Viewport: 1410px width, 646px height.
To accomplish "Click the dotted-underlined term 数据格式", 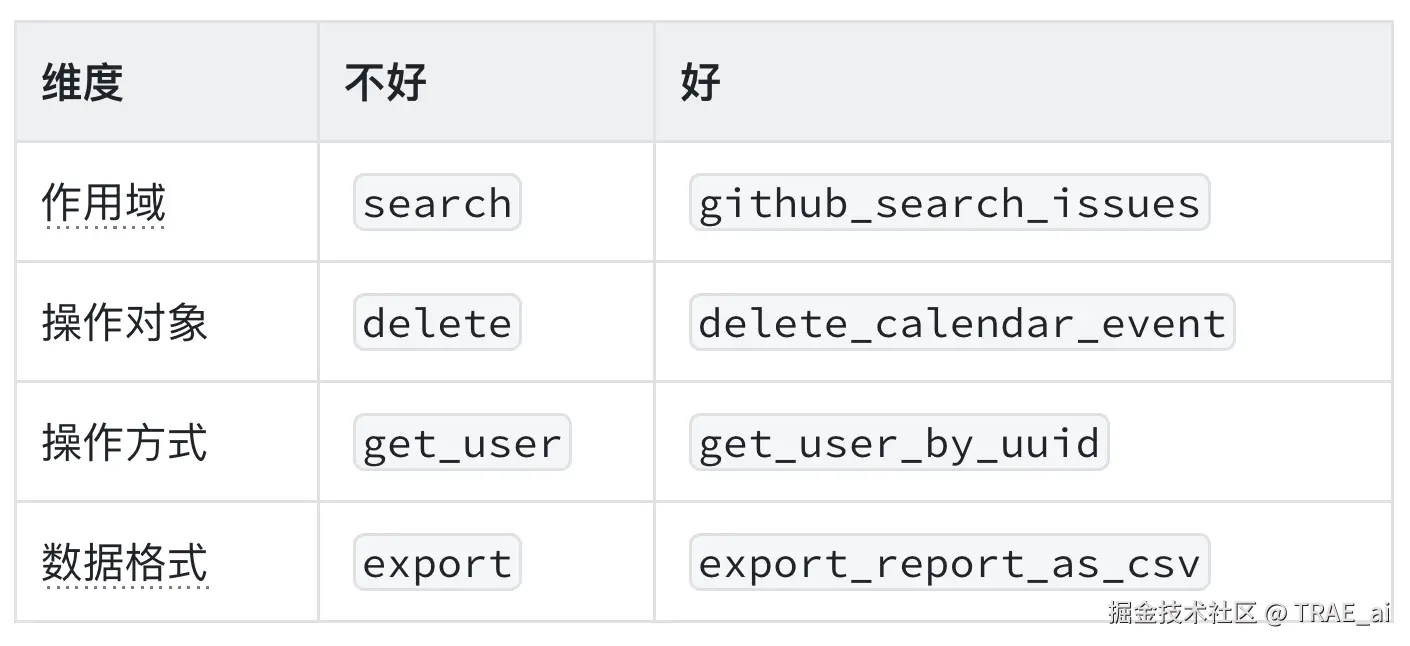I will click(x=124, y=563).
